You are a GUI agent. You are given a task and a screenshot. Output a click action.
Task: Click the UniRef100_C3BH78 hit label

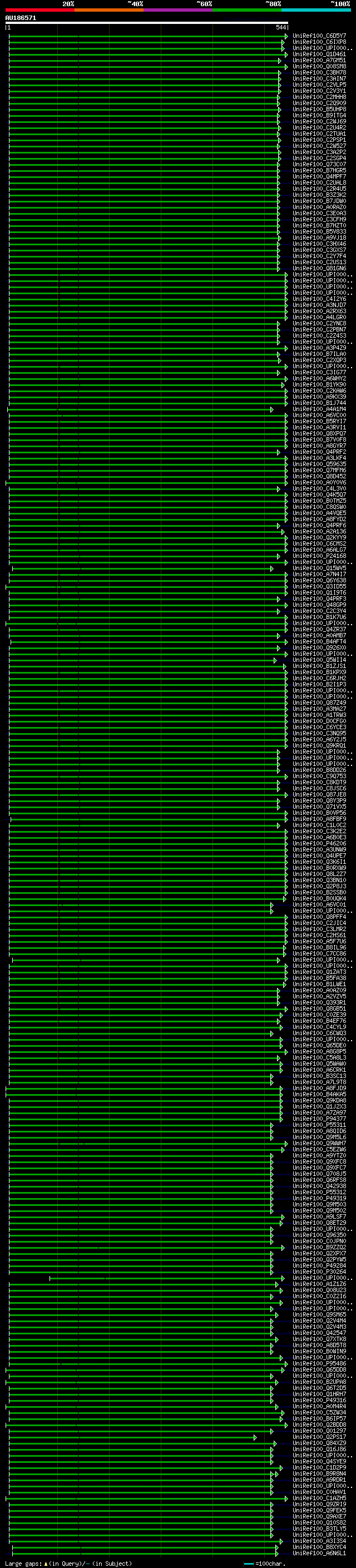click(319, 73)
